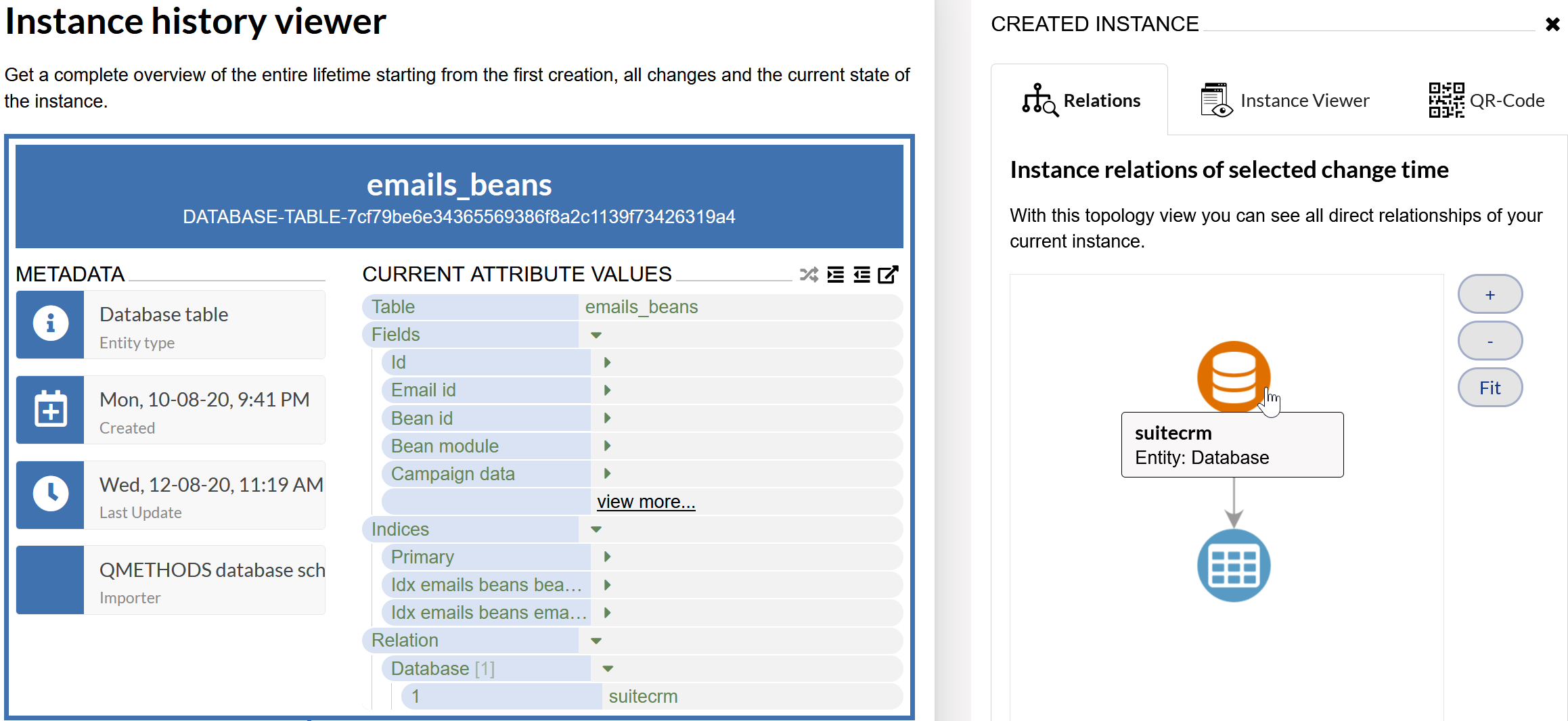
Task: Click the shuffle icon above attribute values
Action: pyautogui.click(x=809, y=275)
